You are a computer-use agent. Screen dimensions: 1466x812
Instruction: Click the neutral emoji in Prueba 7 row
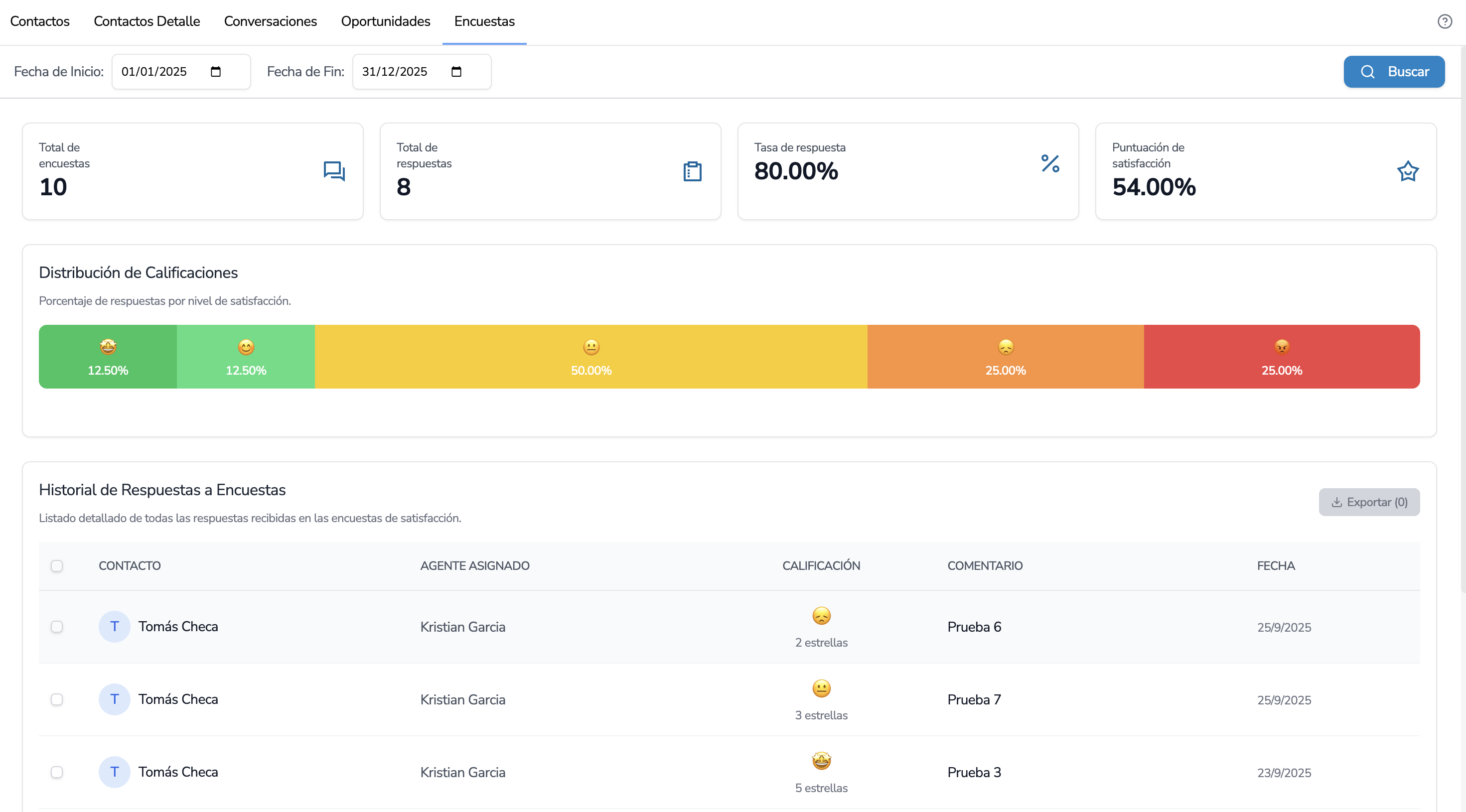point(821,688)
